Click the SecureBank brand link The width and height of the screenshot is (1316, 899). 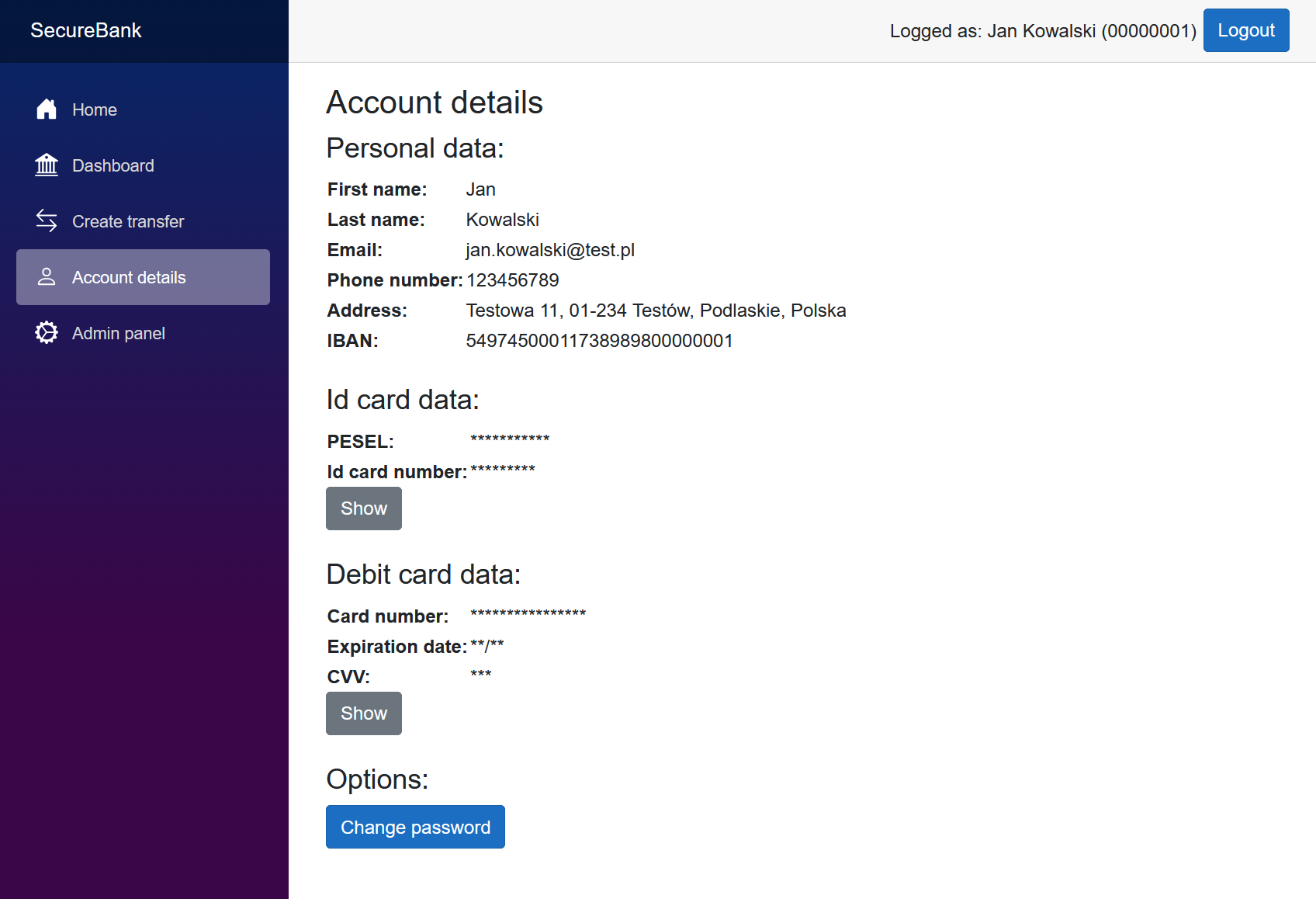tap(86, 30)
